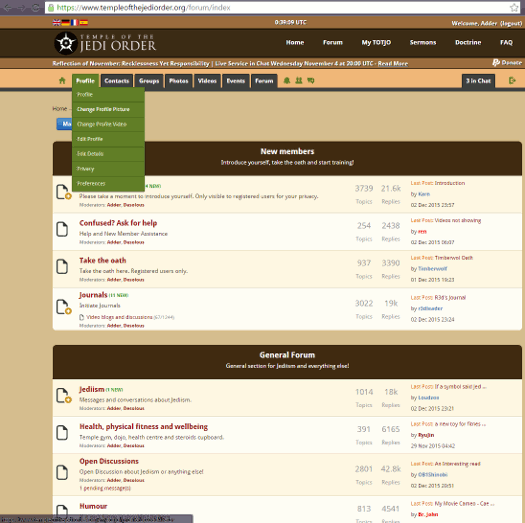
Task: Open the Groups dropdown tab
Action: pyautogui.click(x=149, y=81)
